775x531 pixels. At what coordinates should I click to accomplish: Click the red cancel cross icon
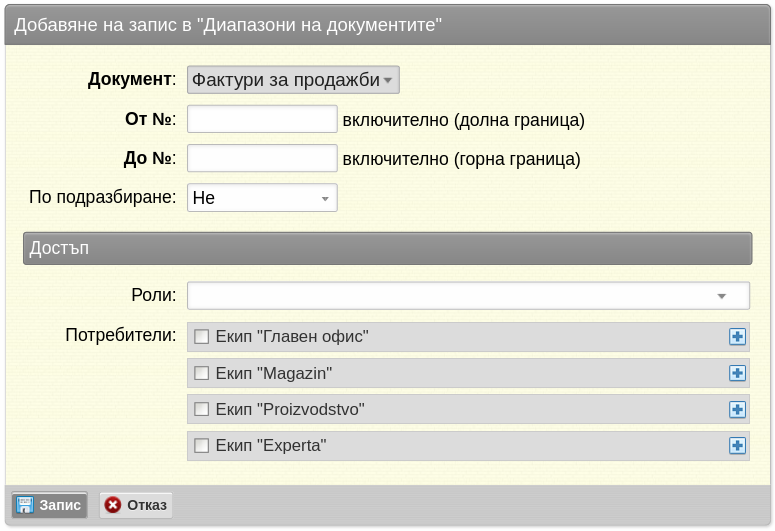tap(113, 505)
